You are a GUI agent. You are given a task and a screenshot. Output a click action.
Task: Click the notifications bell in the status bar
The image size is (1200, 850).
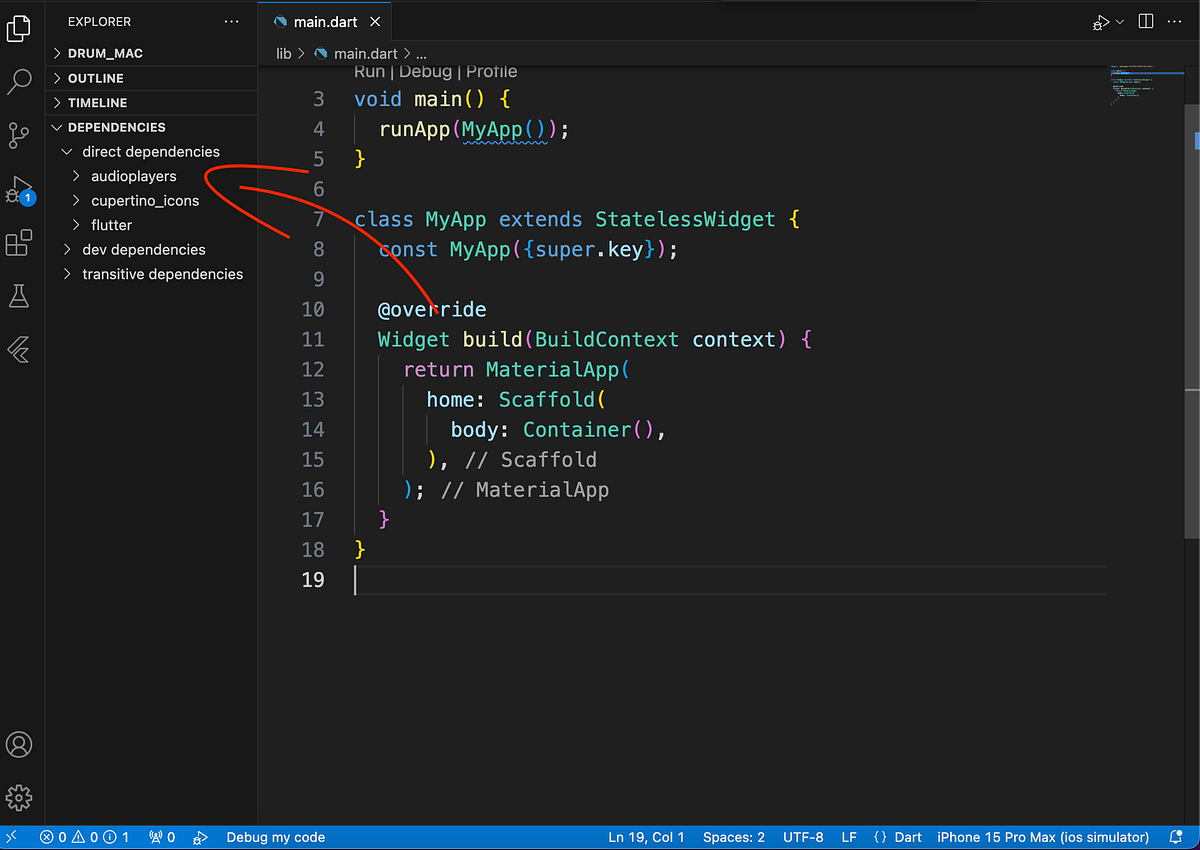[1174, 837]
